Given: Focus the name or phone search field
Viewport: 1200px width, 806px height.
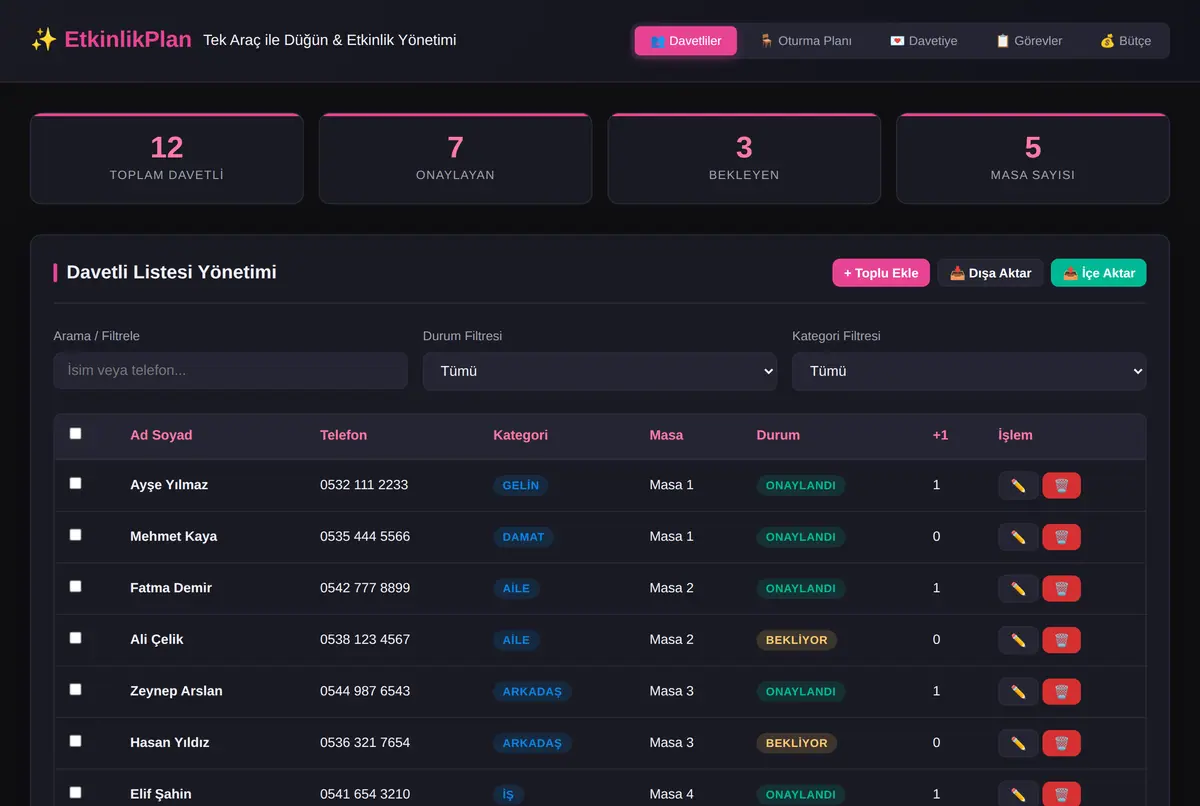Looking at the screenshot, I should pyautogui.click(x=231, y=371).
